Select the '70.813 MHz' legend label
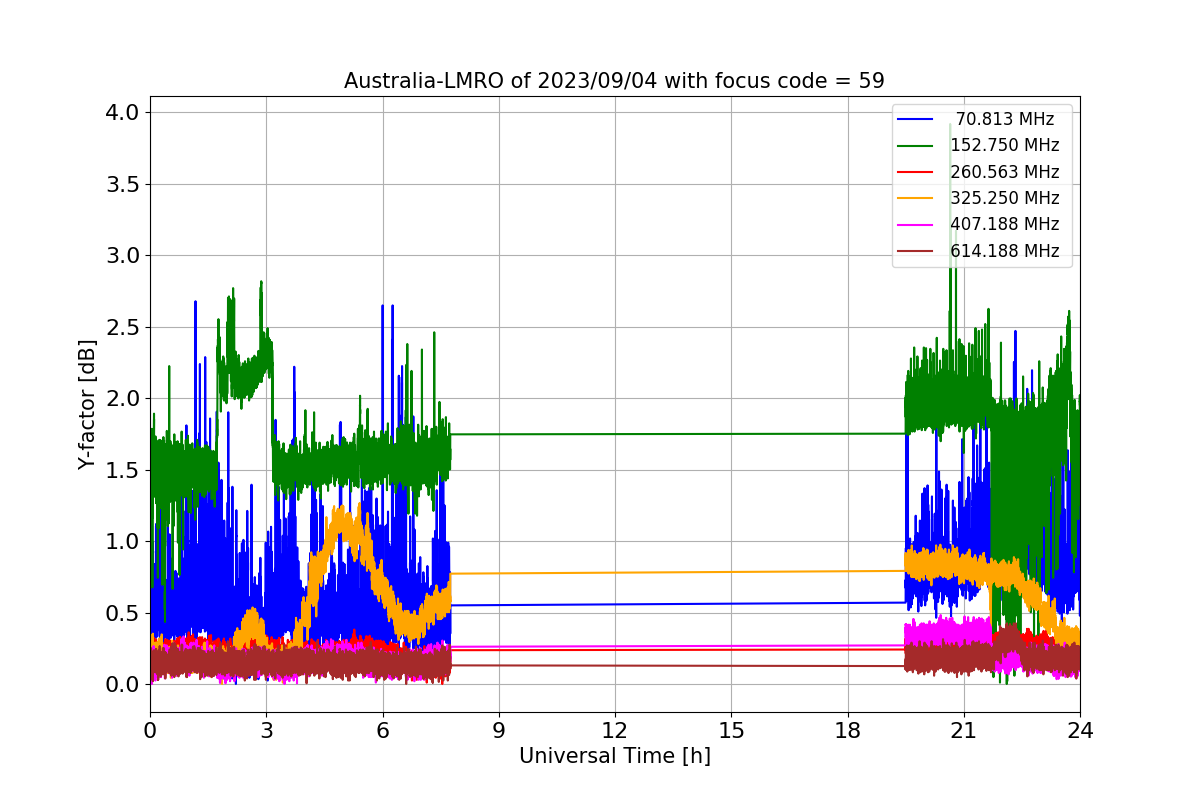 (x=1005, y=119)
